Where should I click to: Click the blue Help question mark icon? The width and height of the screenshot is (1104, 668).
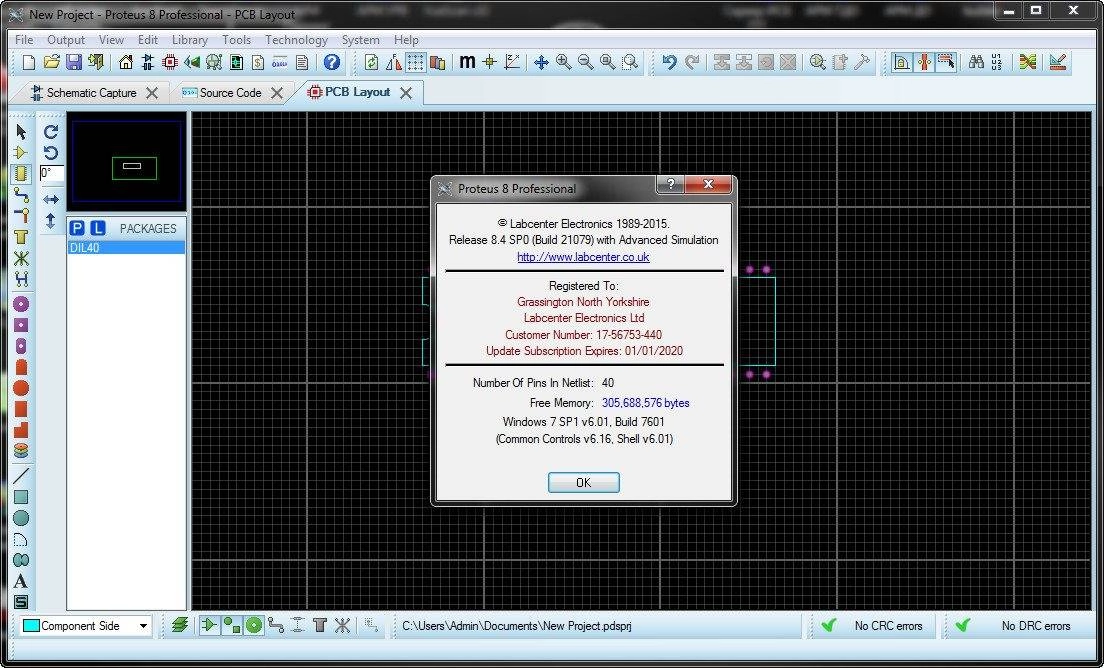[332, 63]
